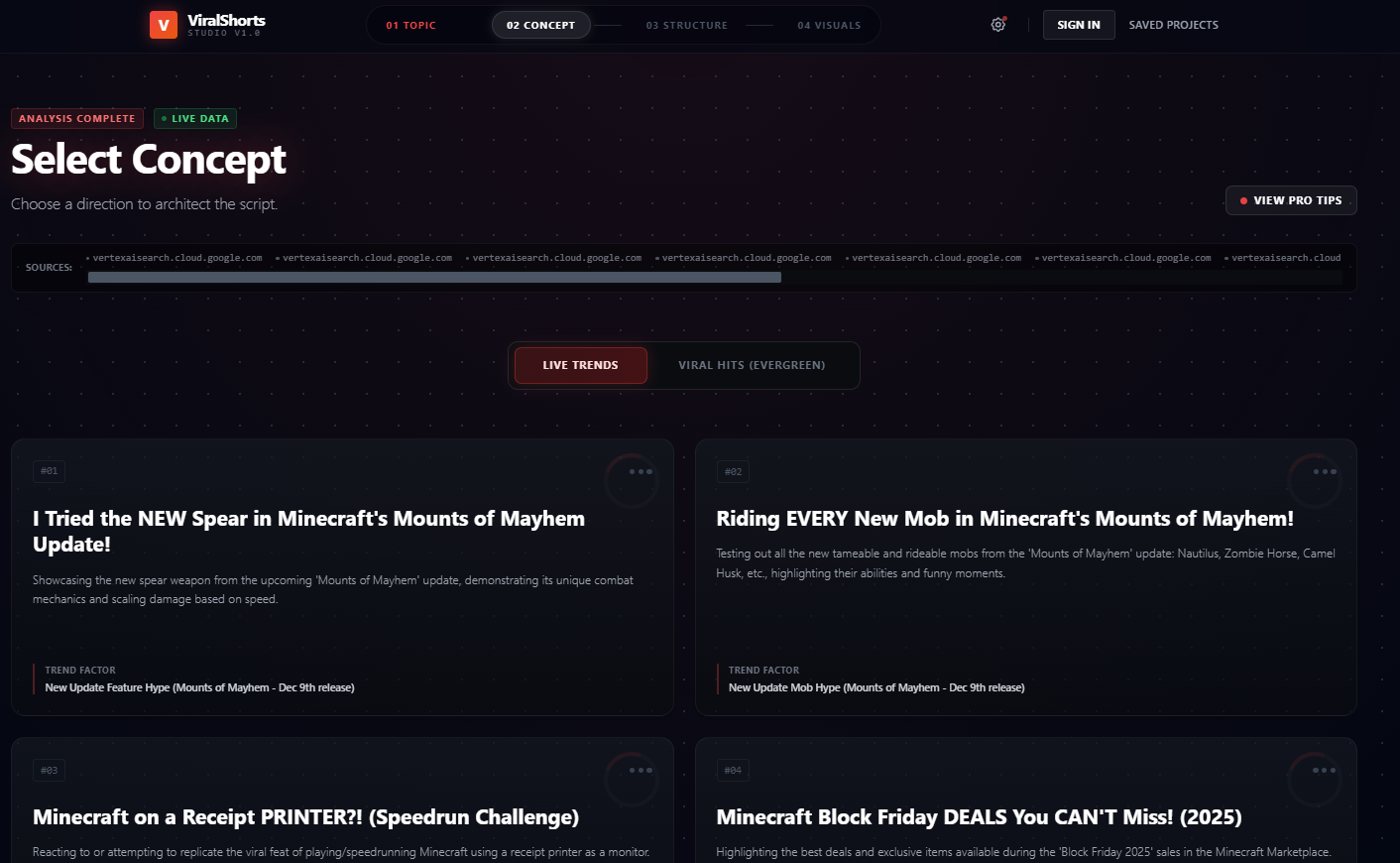Viewport: 1400px width, 863px height.
Task: Click the 'SOURCES:' label
Action: tap(49, 268)
